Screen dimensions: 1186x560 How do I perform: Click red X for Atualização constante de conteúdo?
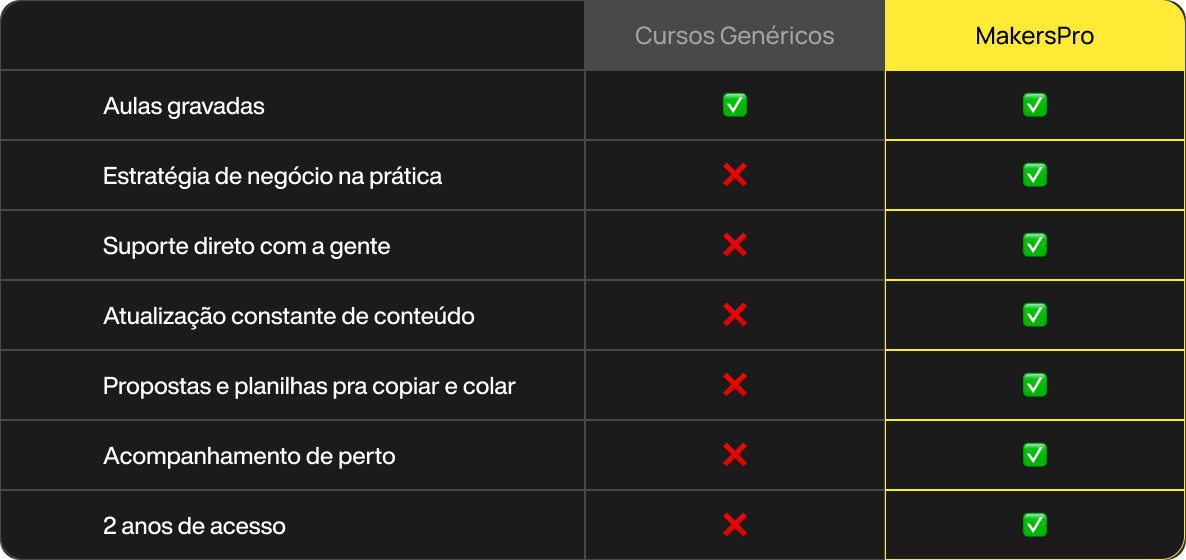pyautogui.click(x=734, y=315)
